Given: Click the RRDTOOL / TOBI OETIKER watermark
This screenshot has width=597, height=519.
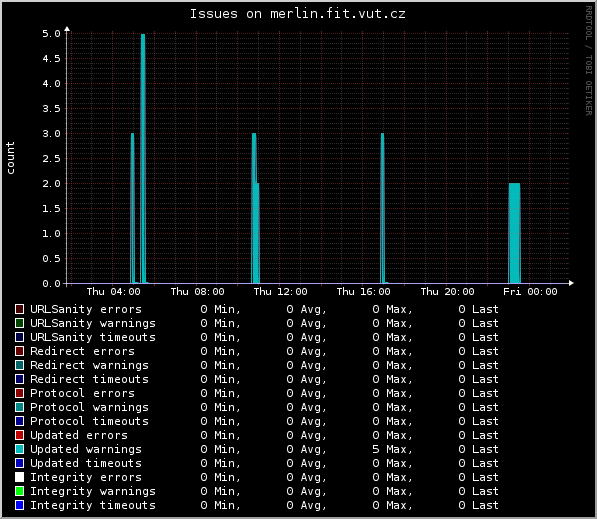Looking at the screenshot, I should pos(589,61).
